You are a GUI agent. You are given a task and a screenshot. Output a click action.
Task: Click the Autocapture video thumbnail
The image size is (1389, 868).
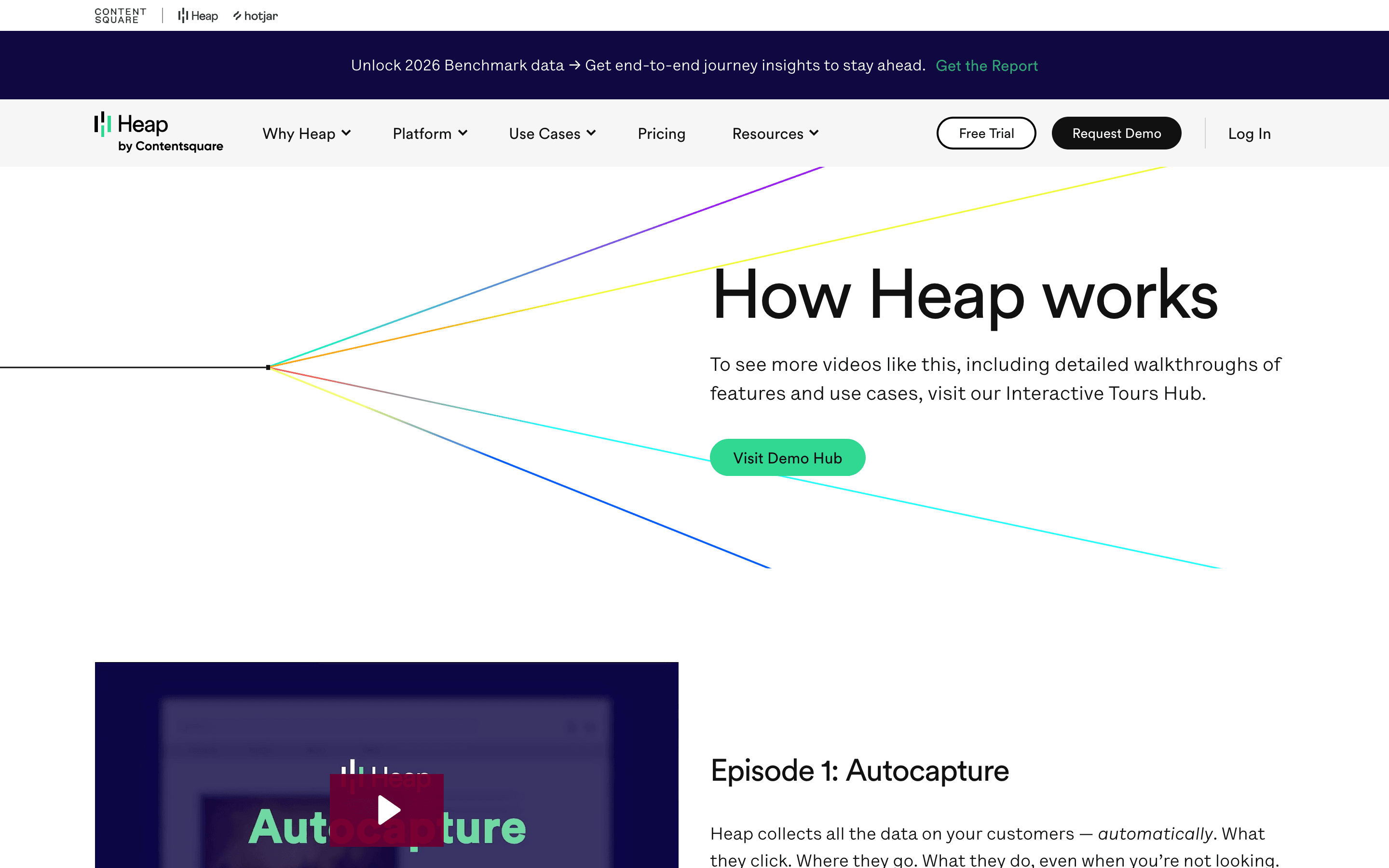point(386,765)
